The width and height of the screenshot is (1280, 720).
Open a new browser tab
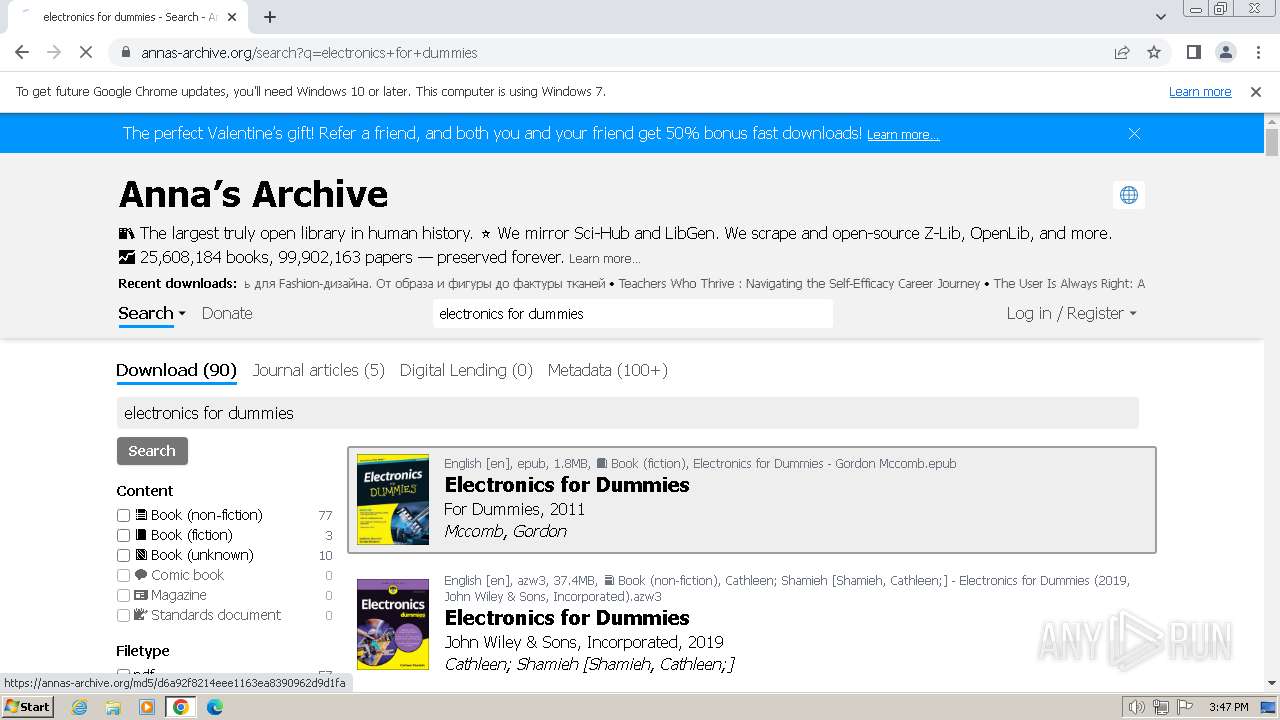click(270, 17)
